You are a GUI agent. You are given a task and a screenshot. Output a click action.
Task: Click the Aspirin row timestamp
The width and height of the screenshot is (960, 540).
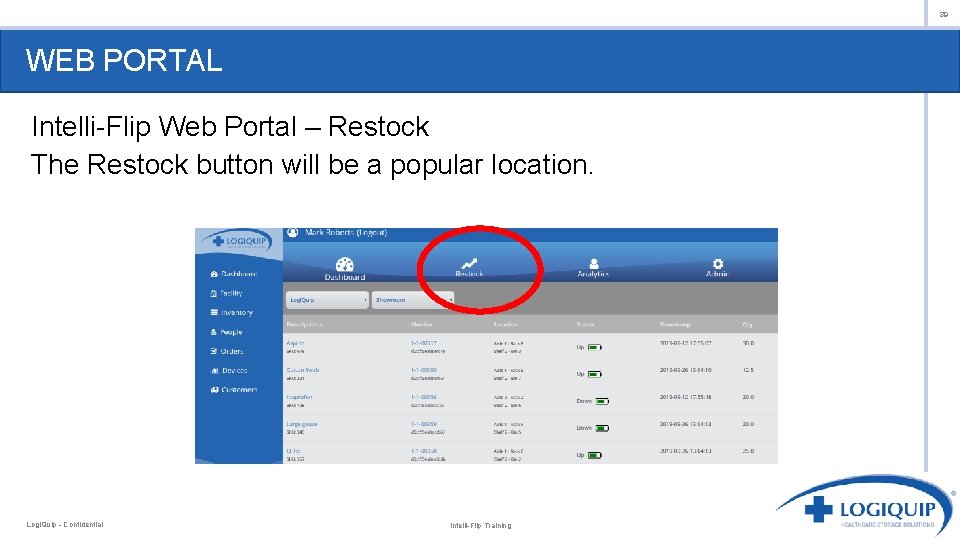click(x=685, y=343)
